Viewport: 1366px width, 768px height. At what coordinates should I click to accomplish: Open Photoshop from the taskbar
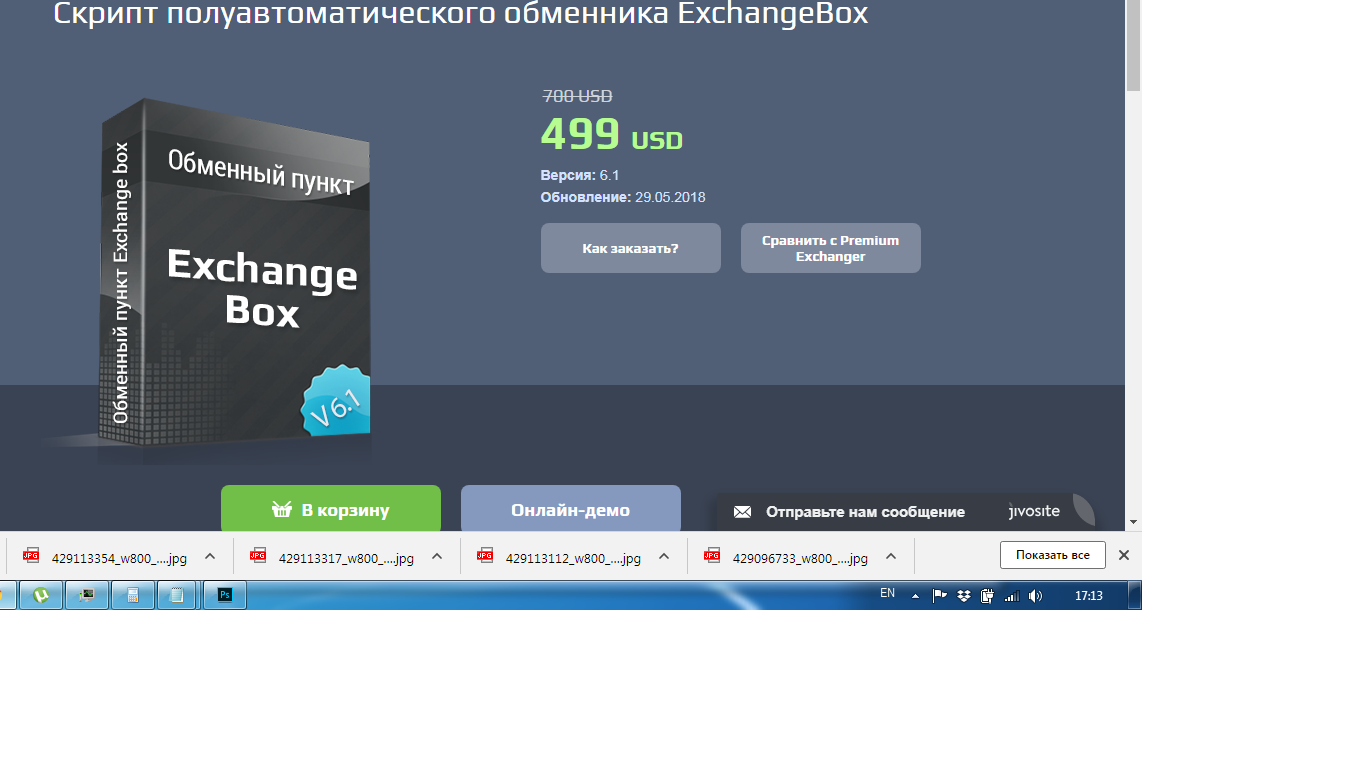(x=225, y=595)
